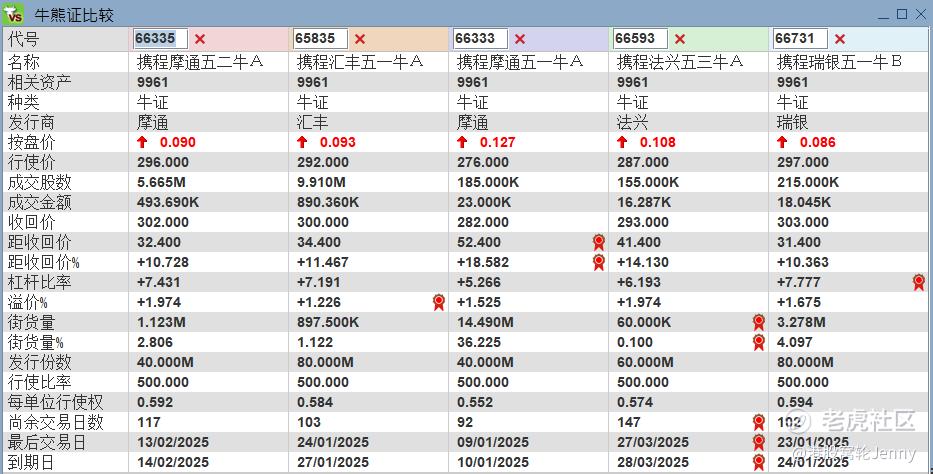Click expiry date 27/01/2025
This screenshot has width=933, height=474.
coord(333,462)
